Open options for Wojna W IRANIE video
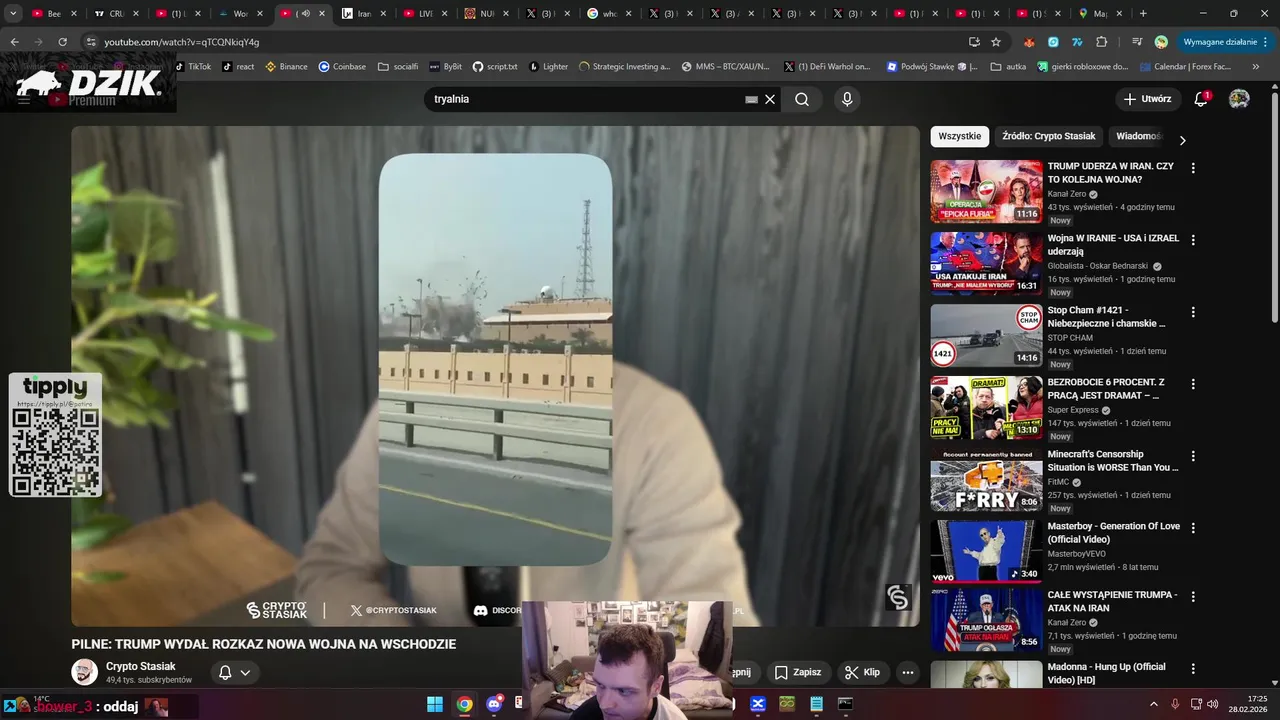The width and height of the screenshot is (1280, 720). [x=1193, y=240]
